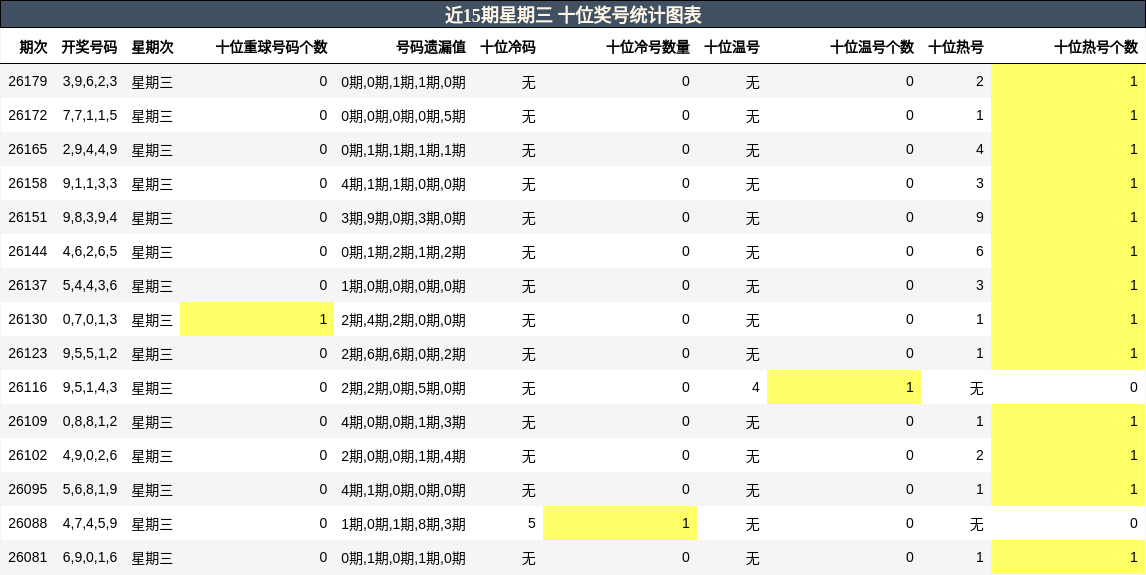The width and height of the screenshot is (1146, 575).
Task: Select period number 26165
Action: coord(28,149)
